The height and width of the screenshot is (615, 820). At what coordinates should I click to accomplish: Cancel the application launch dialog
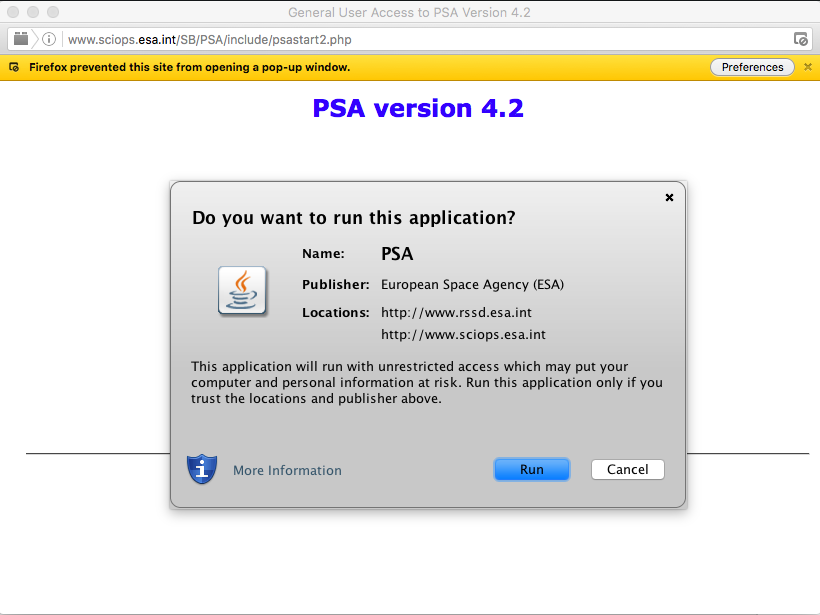pyautogui.click(x=628, y=470)
